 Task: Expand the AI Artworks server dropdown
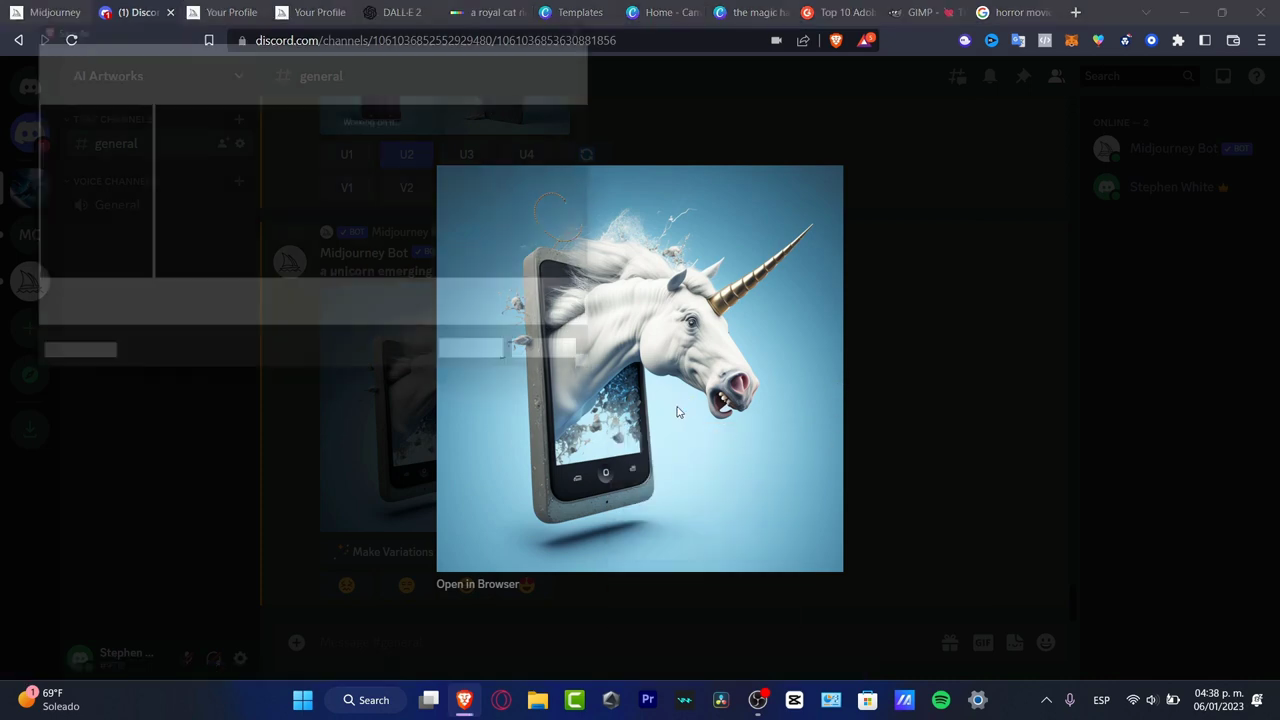point(238,76)
